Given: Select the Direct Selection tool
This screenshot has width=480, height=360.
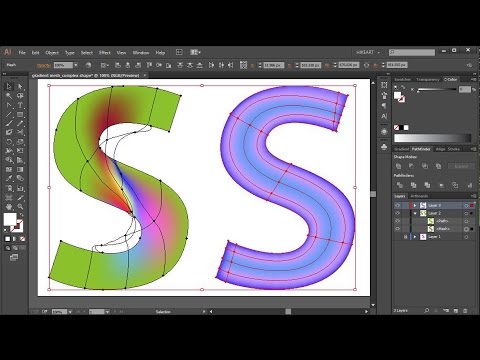Looking at the screenshot, I should point(20,87).
